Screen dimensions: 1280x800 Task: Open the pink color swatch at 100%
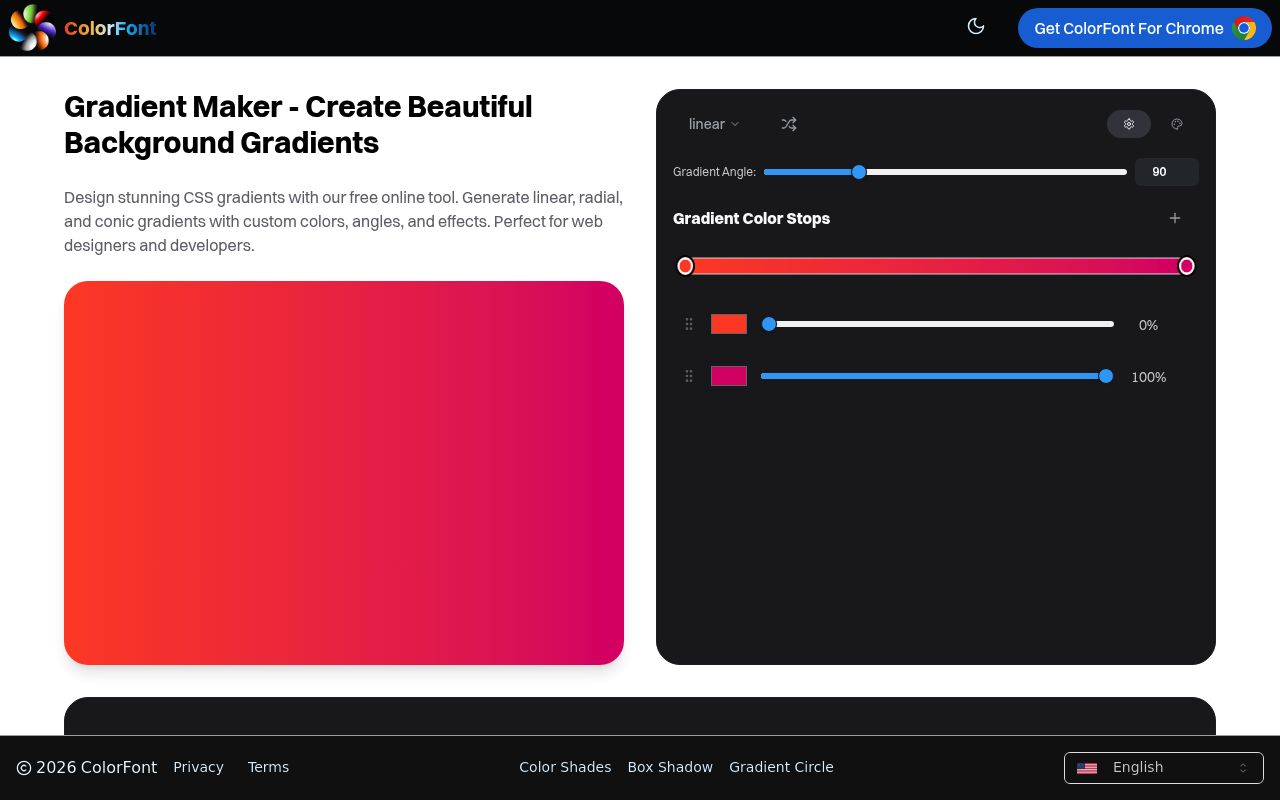coord(728,376)
